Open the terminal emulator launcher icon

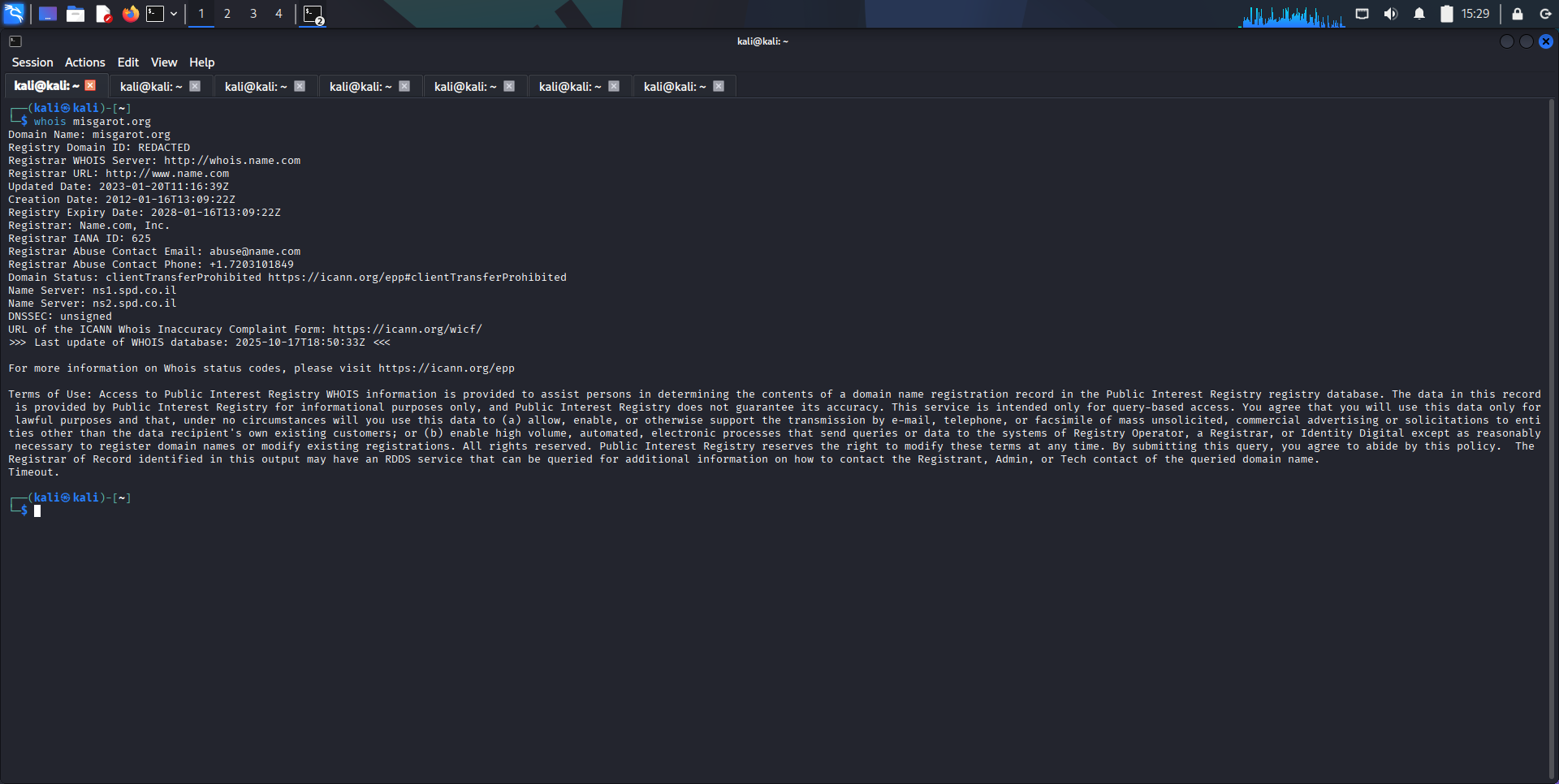(x=155, y=14)
